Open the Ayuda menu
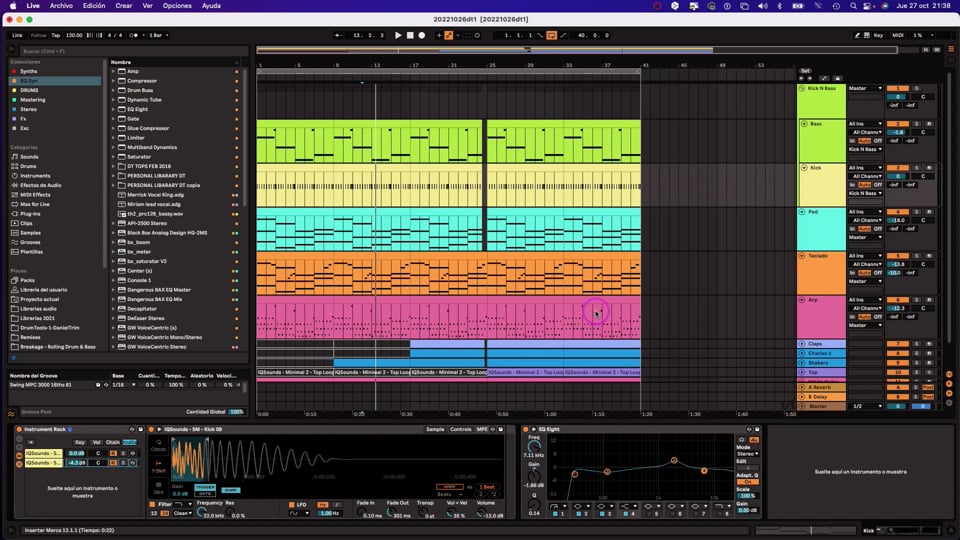This screenshot has height=540, width=960. pos(211,6)
